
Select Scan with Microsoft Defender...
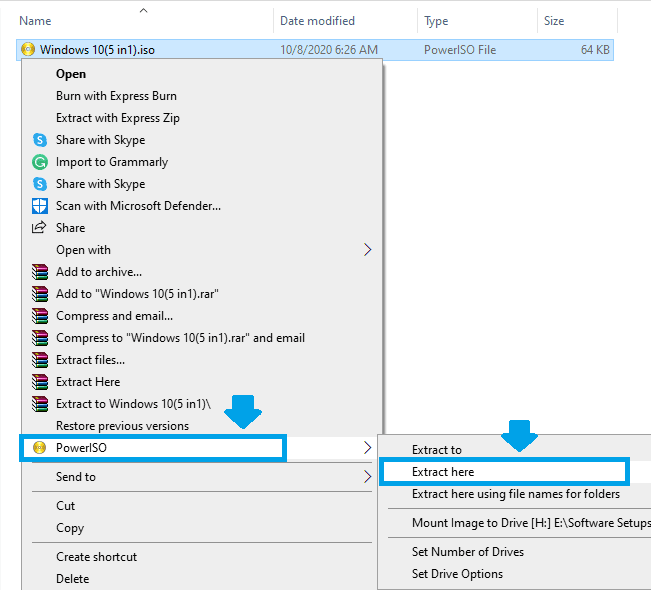coord(138,206)
